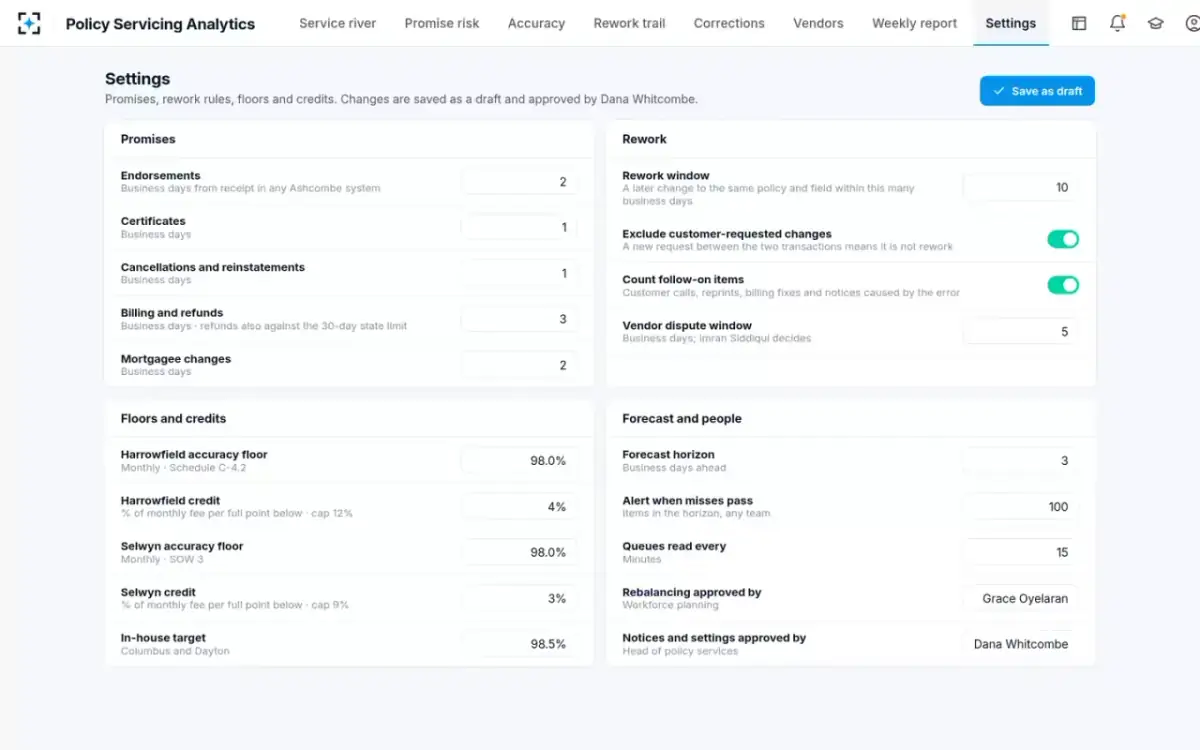Open the user account icon
The image size is (1200, 750).
tap(1192, 23)
